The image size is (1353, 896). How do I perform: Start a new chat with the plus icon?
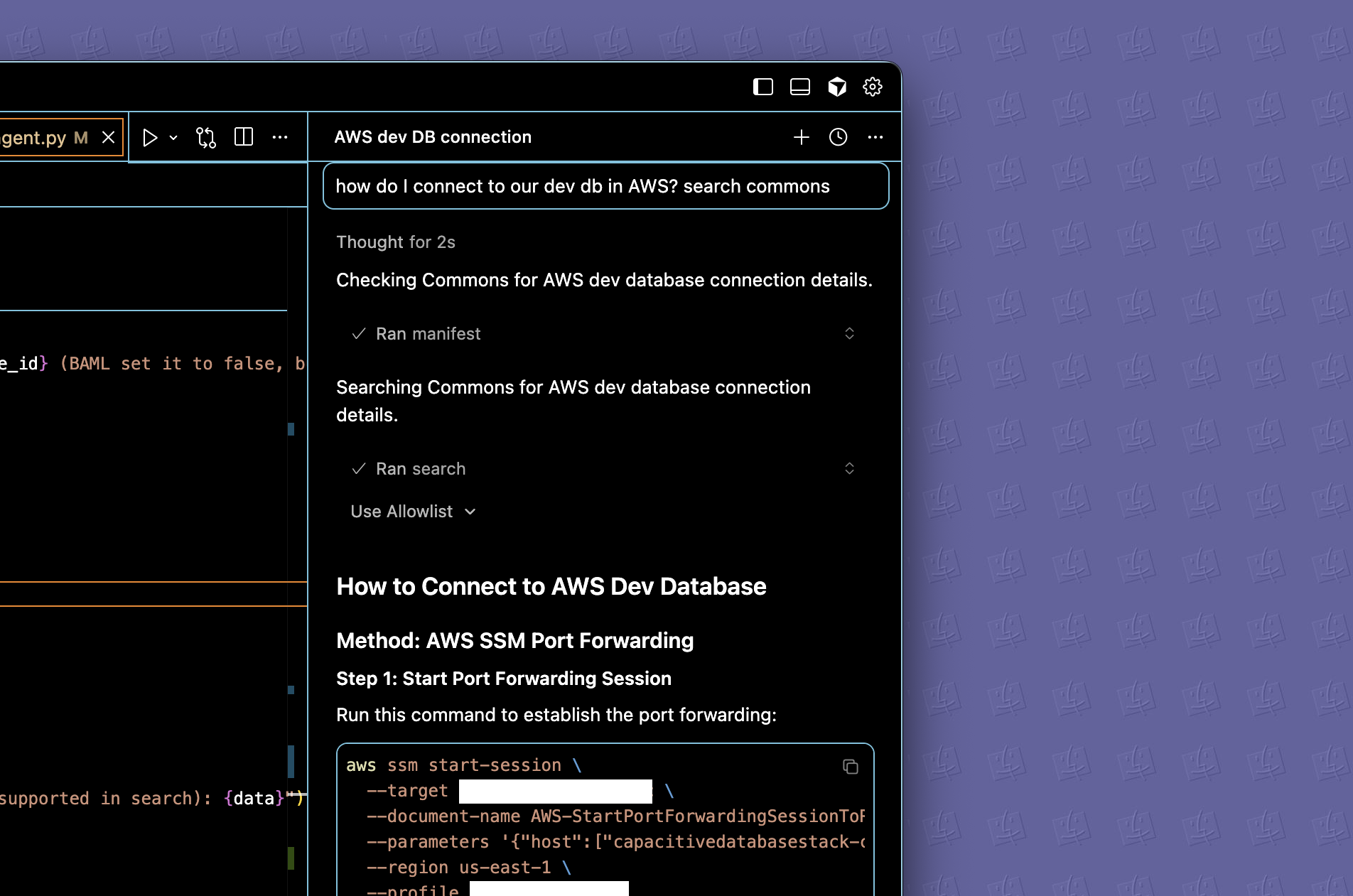(801, 137)
